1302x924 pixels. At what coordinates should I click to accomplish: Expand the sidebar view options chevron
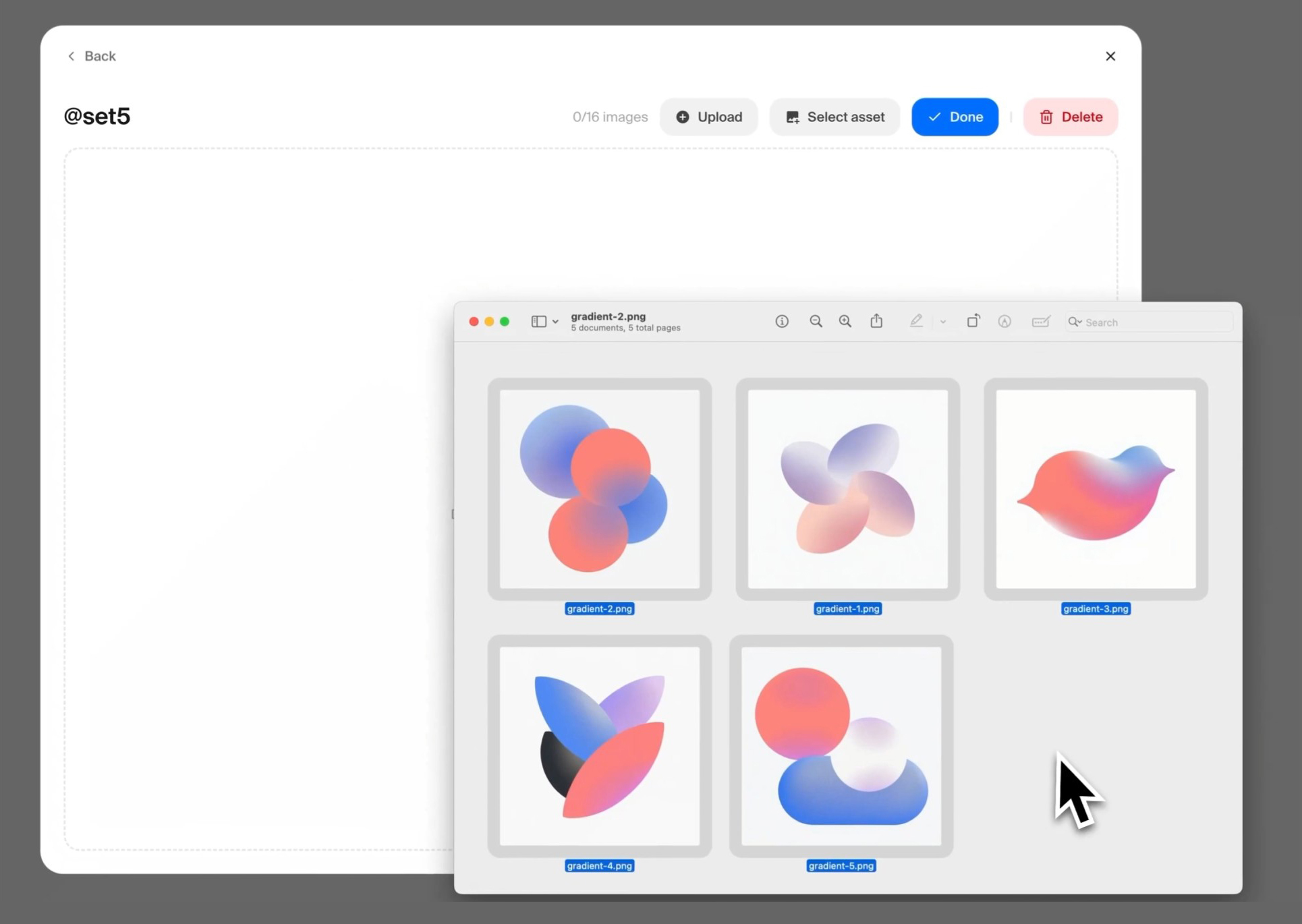click(555, 322)
